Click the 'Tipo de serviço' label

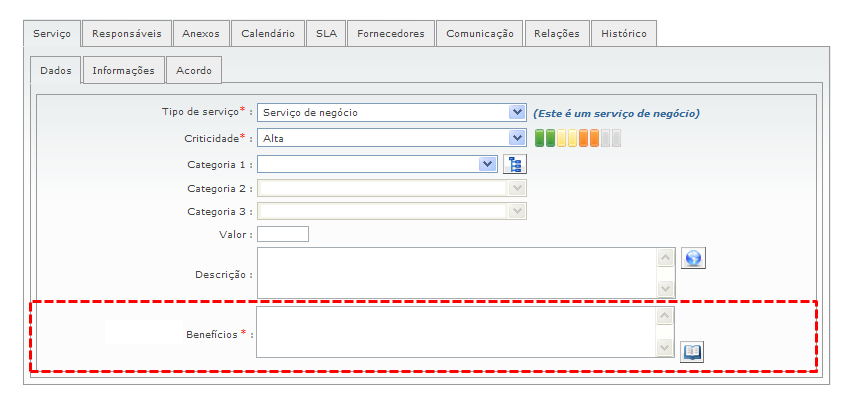point(200,112)
